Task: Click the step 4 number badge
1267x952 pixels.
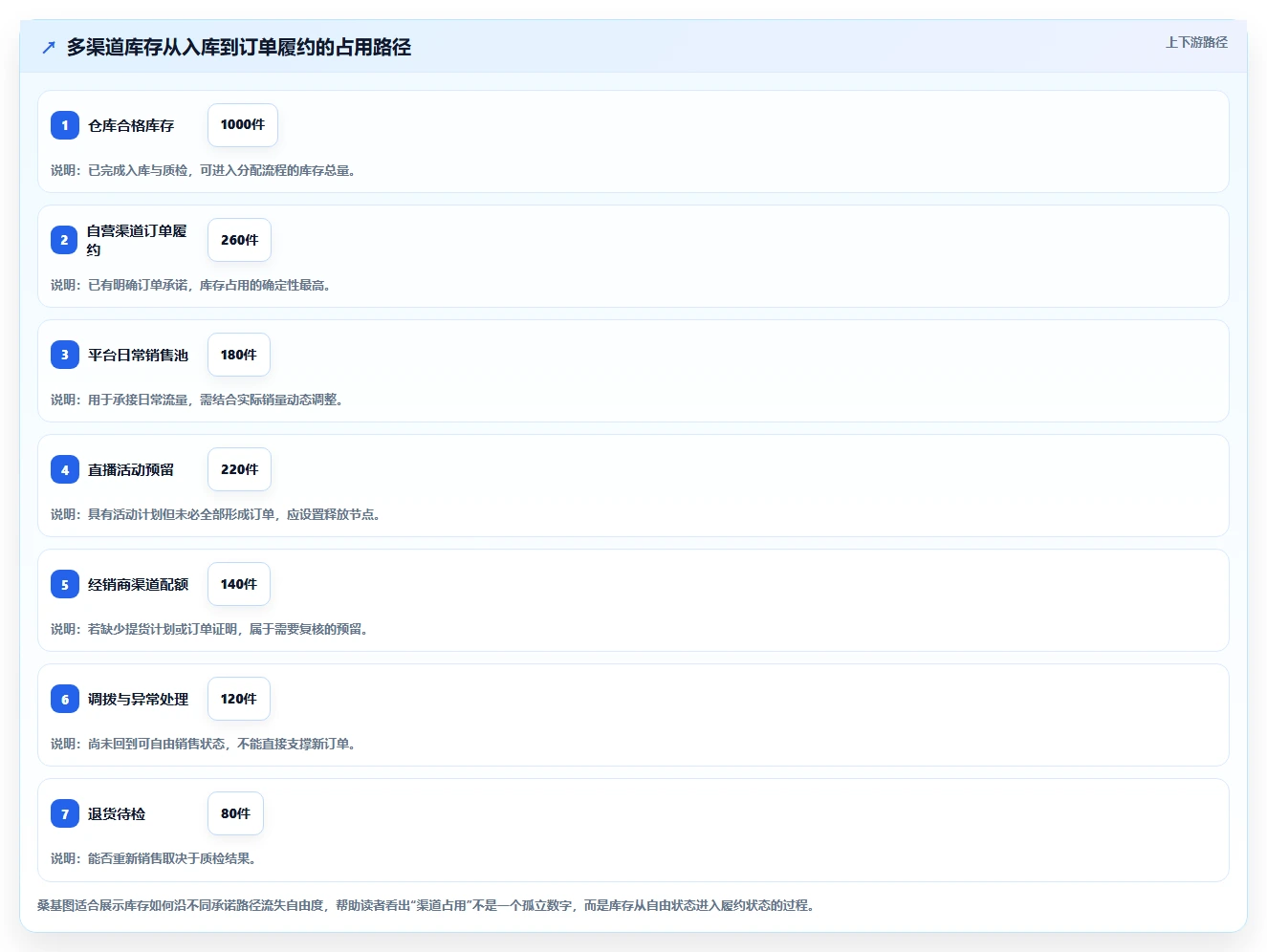Action: (65, 469)
